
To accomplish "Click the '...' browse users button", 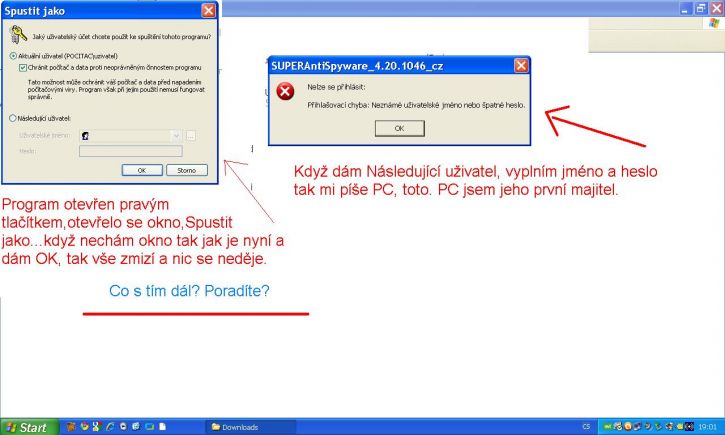I will pyautogui.click(x=190, y=135).
